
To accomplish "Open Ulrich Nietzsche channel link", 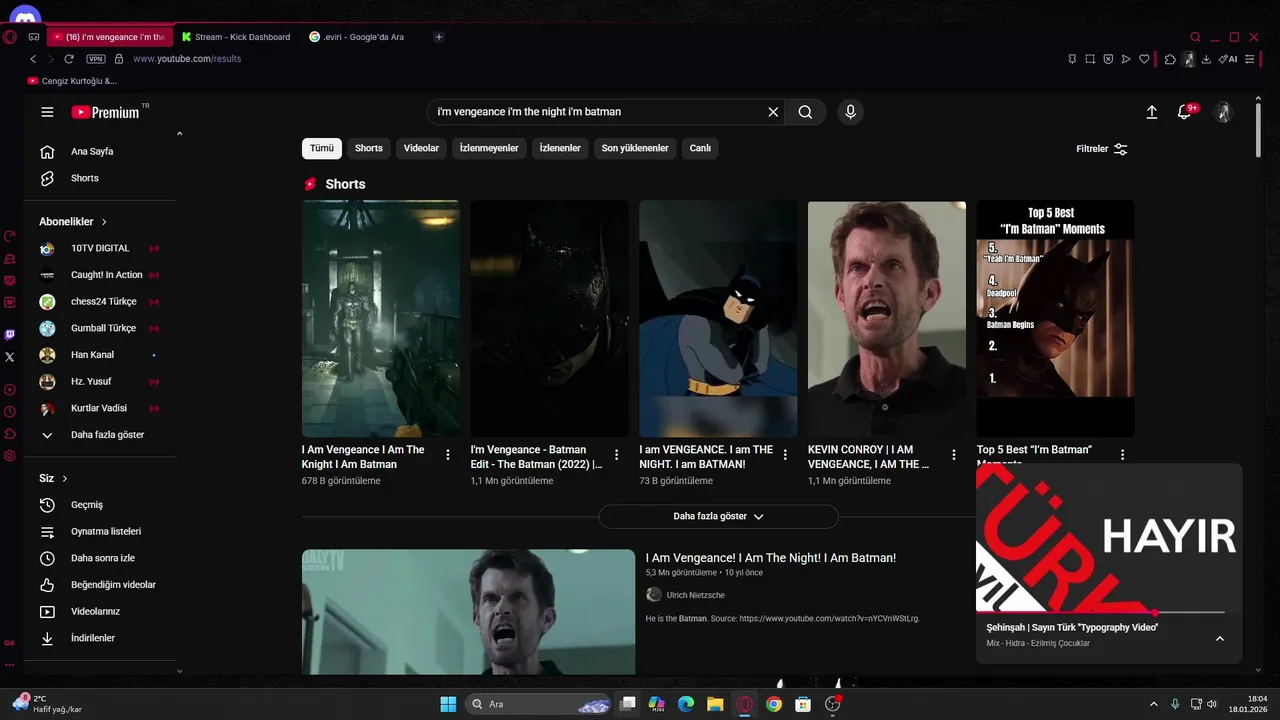I will point(695,595).
